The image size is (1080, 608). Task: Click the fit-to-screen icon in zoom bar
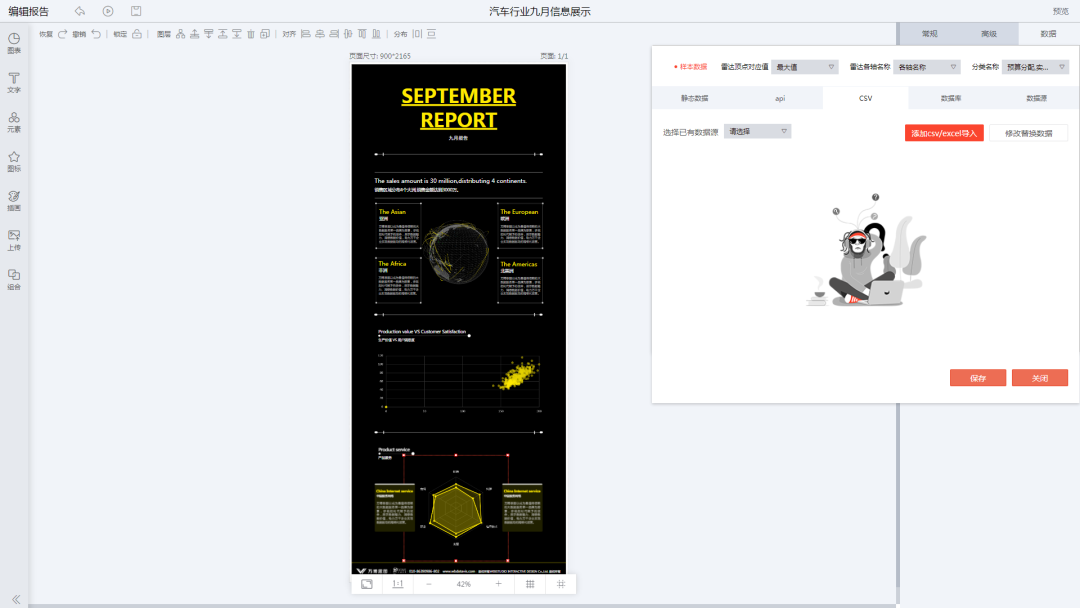(x=367, y=584)
